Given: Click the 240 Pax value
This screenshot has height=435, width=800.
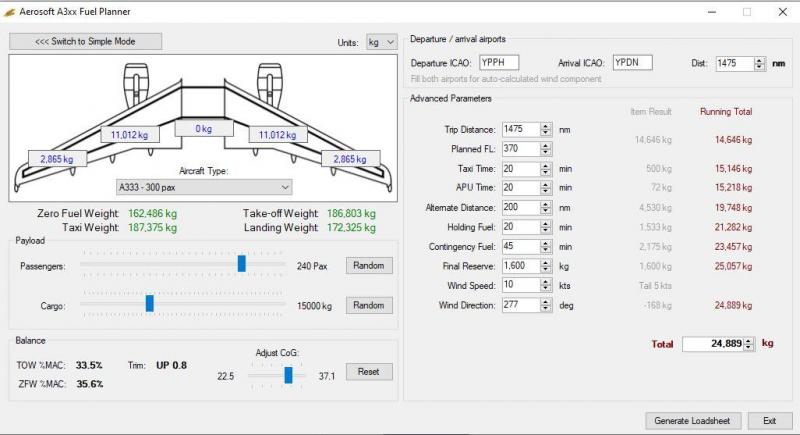Looking at the screenshot, I should (x=312, y=266).
